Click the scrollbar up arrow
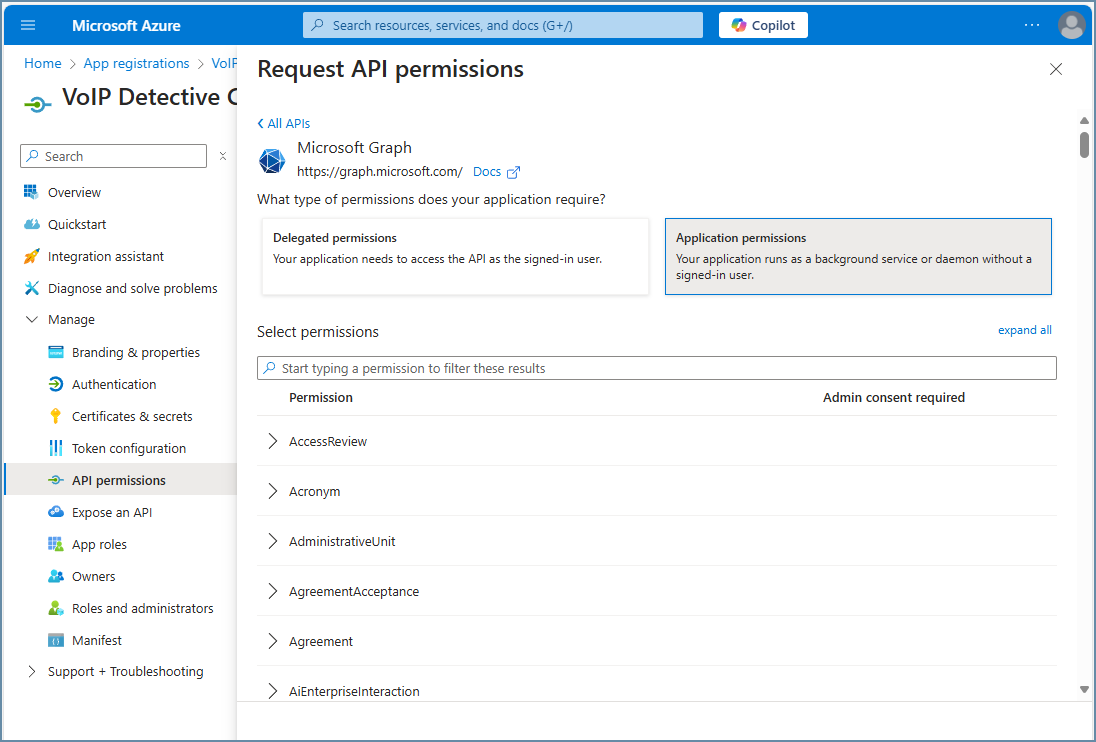 [1084, 121]
